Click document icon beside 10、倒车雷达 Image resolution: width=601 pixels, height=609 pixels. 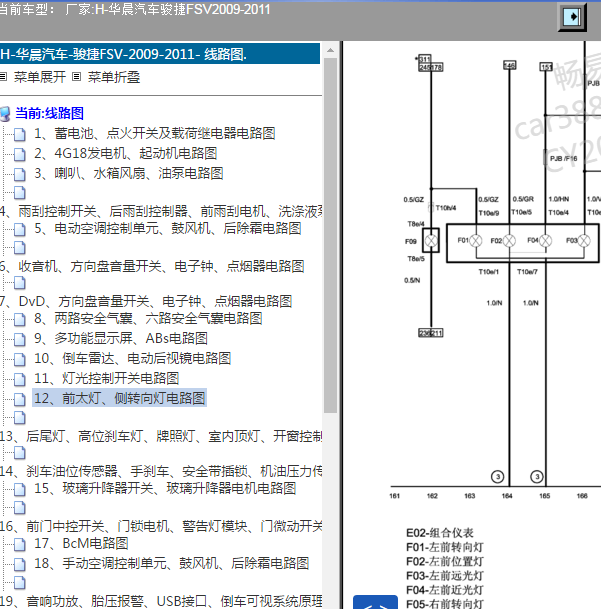coord(20,359)
